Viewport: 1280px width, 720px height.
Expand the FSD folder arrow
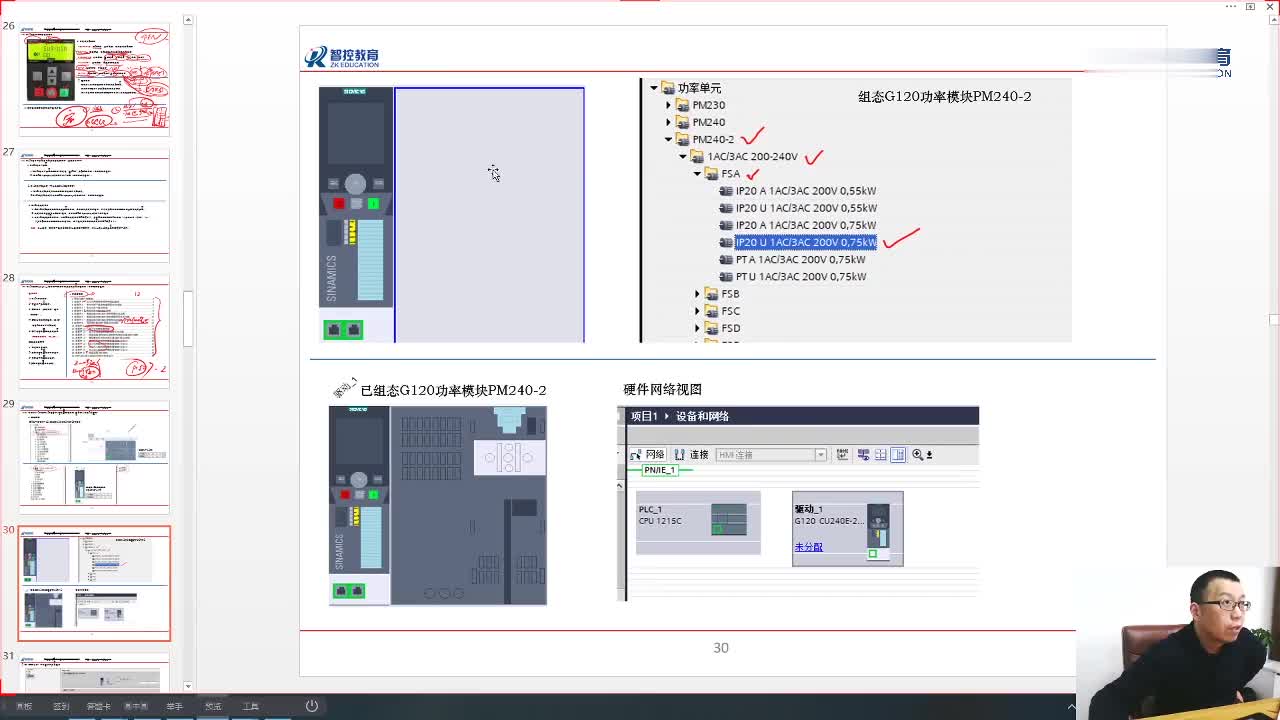tap(697, 328)
